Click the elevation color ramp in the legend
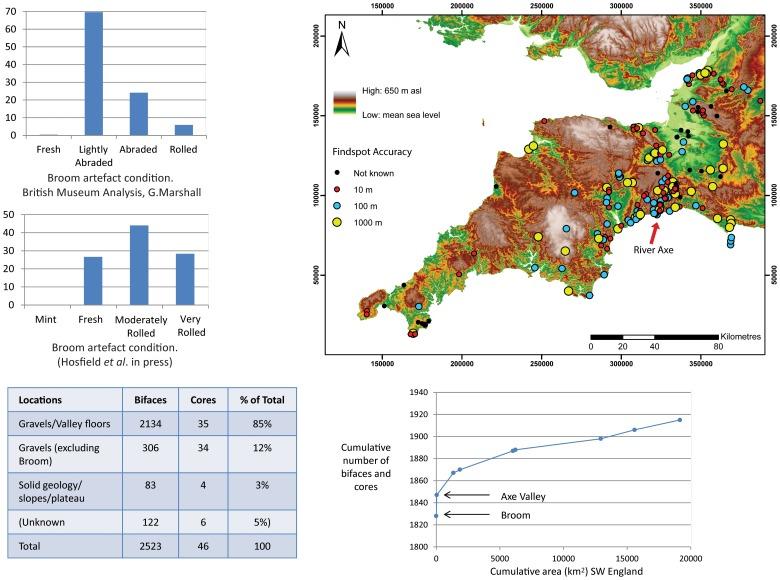This screenshot has width=780, height=580. (345, 105)
